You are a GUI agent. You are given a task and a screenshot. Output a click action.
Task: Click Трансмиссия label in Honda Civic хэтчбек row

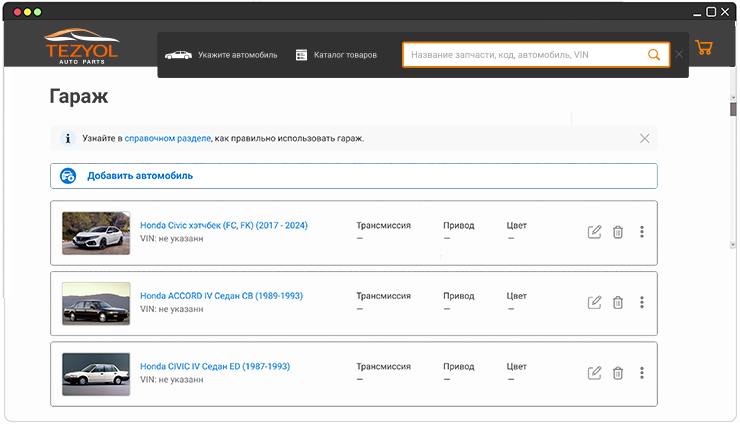[383, 226]
